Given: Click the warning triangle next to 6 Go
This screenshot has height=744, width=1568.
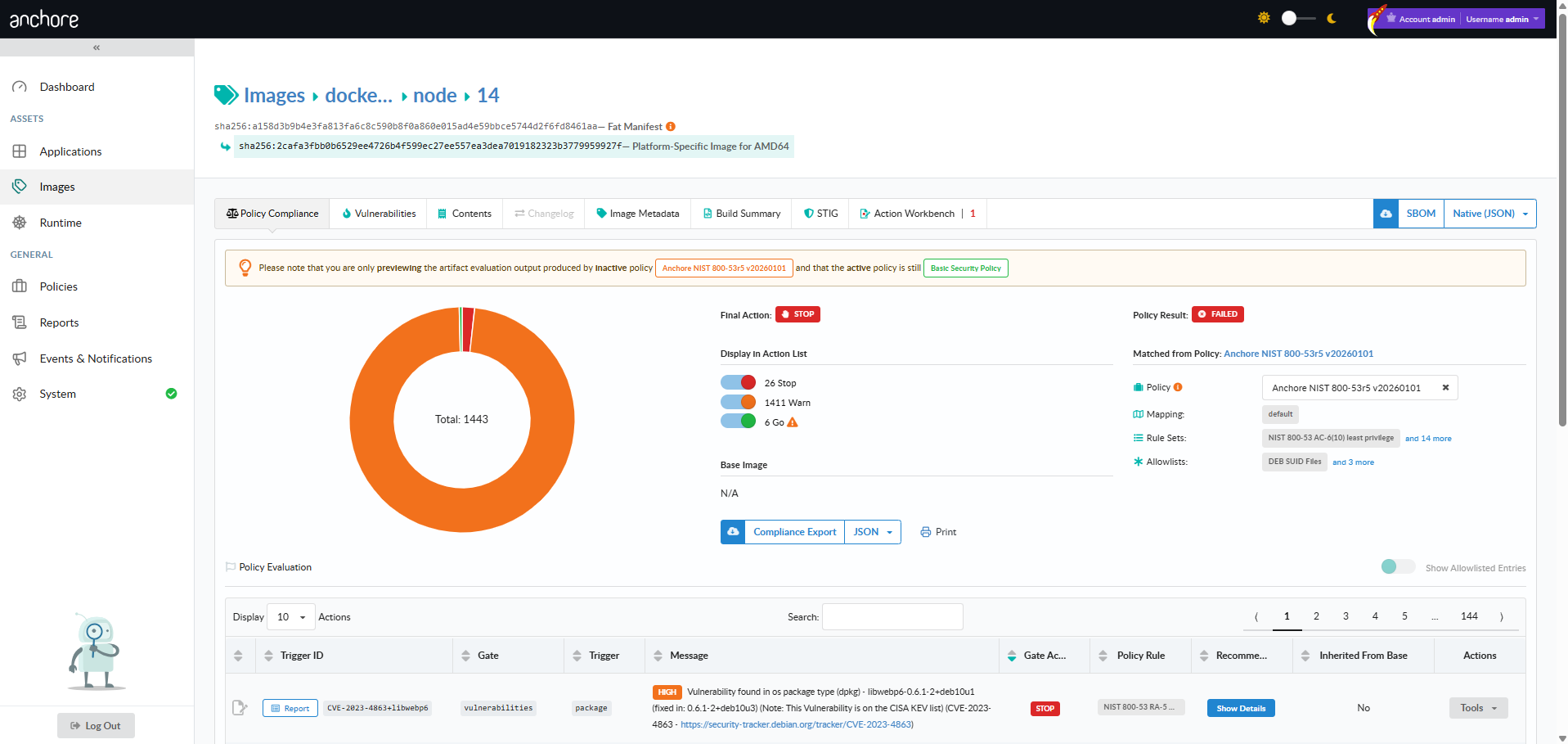Looking at the screenshot, I should (x=792, y=422).
